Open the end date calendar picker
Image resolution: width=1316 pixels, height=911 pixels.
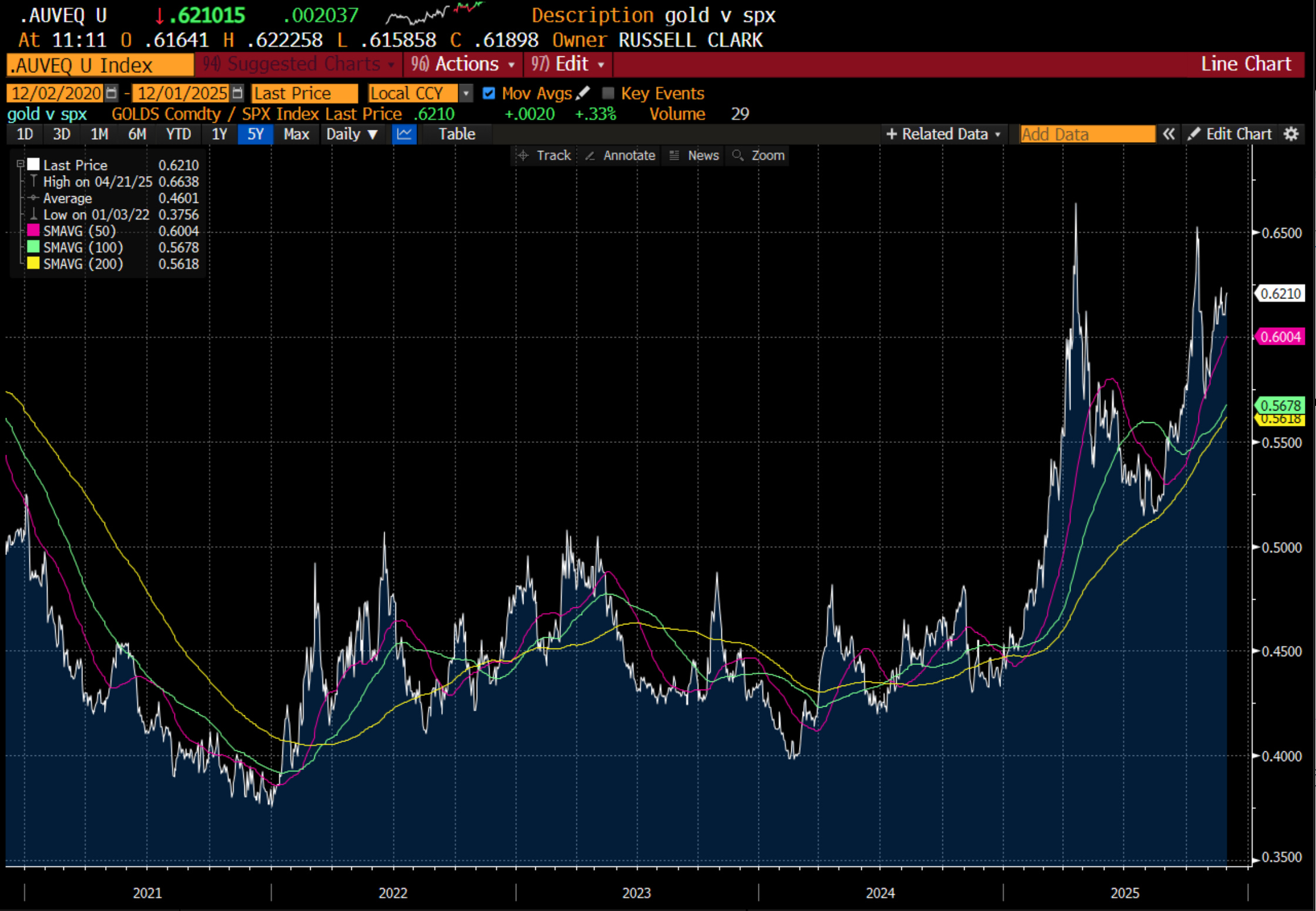point(237,93)
